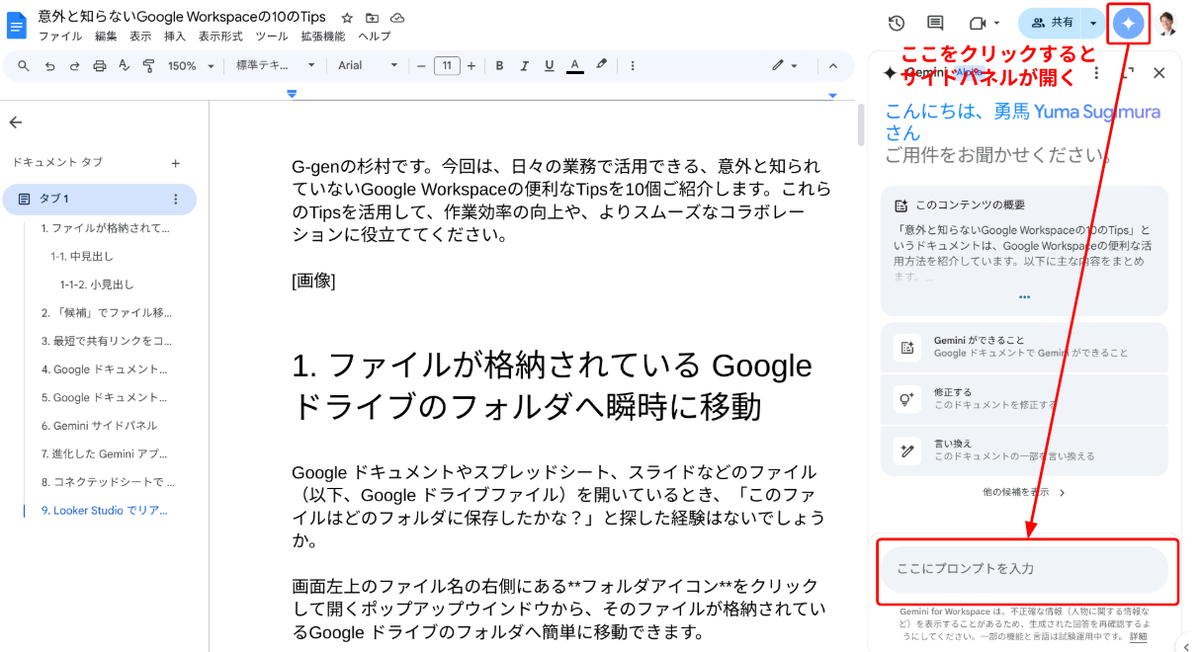Print the document
The width and height of the screenshot is (1200, 652).
[x=99, y=66]
